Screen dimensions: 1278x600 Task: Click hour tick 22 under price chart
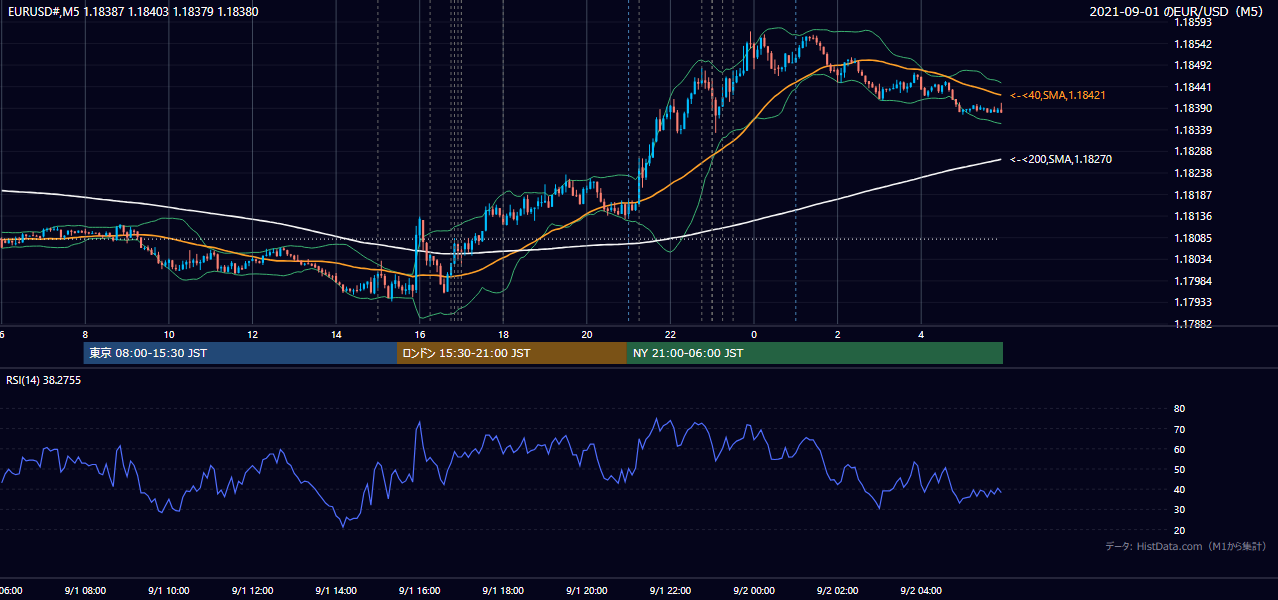pyautogui.click(x=670, y=334)
